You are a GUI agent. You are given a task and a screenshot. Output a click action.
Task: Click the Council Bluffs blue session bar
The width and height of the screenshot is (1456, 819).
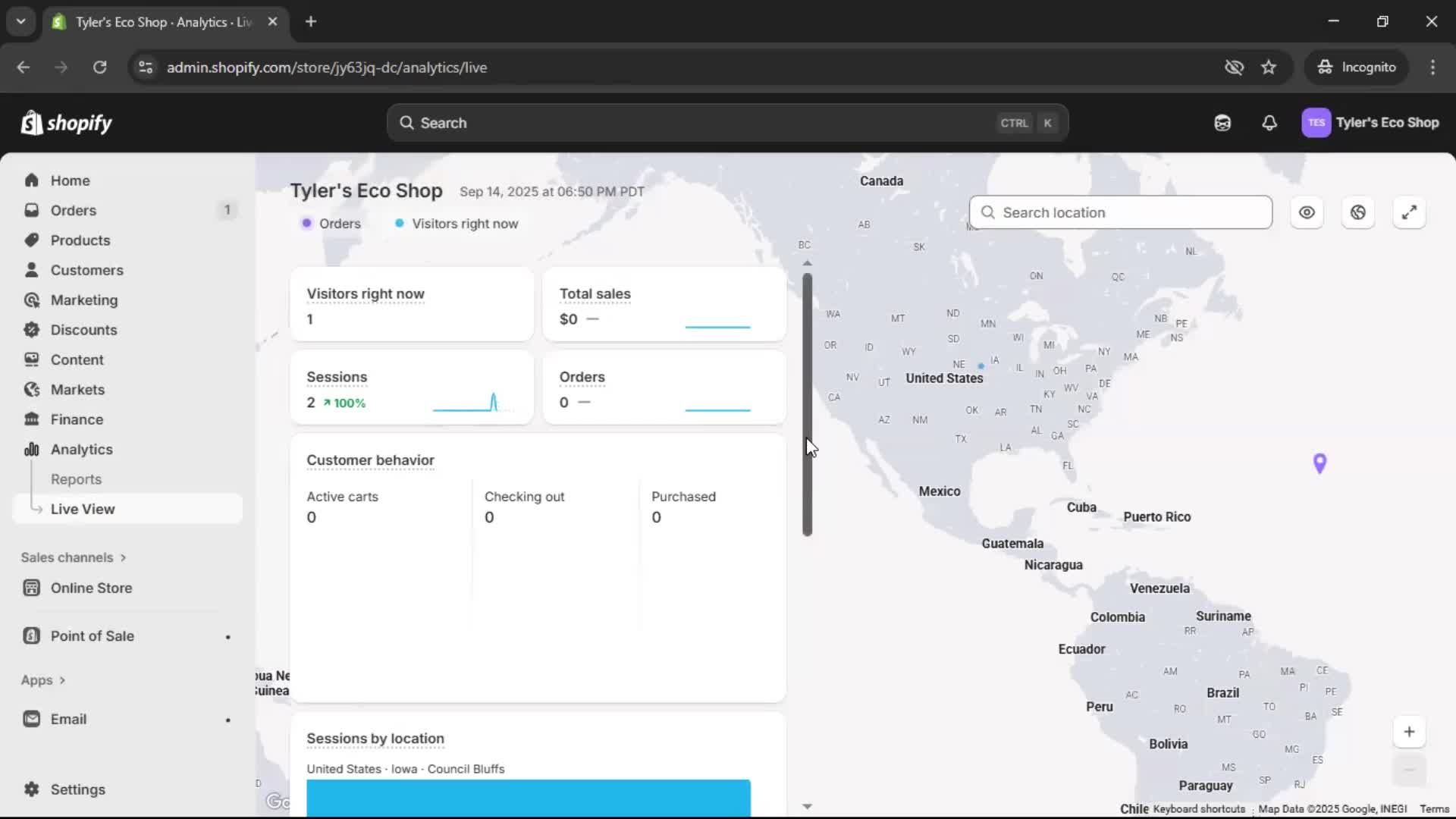(529, 798)
